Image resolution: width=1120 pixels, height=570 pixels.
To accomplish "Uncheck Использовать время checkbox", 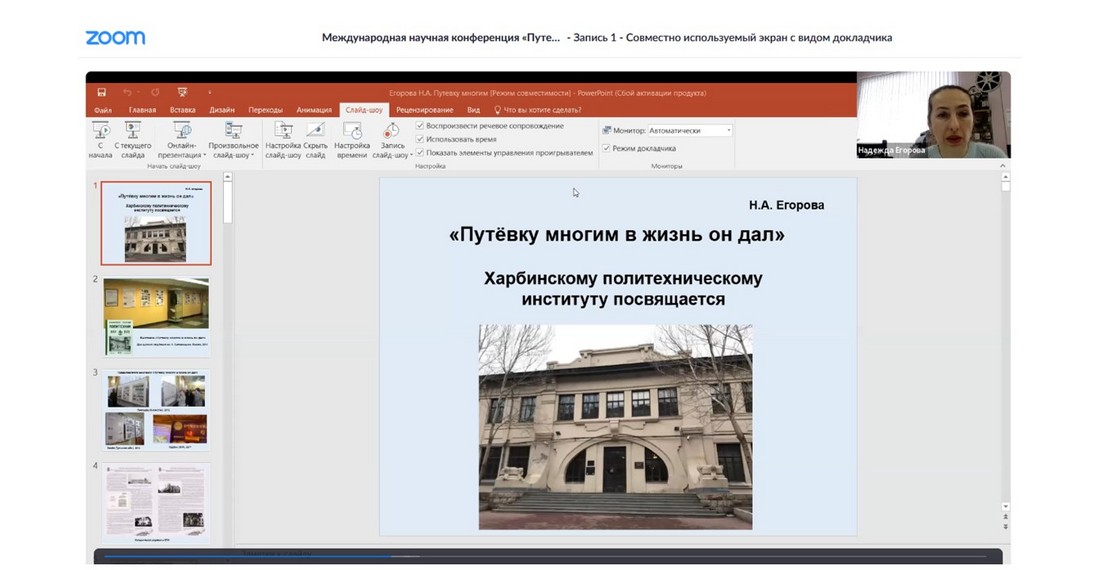I will pos(421,139).
